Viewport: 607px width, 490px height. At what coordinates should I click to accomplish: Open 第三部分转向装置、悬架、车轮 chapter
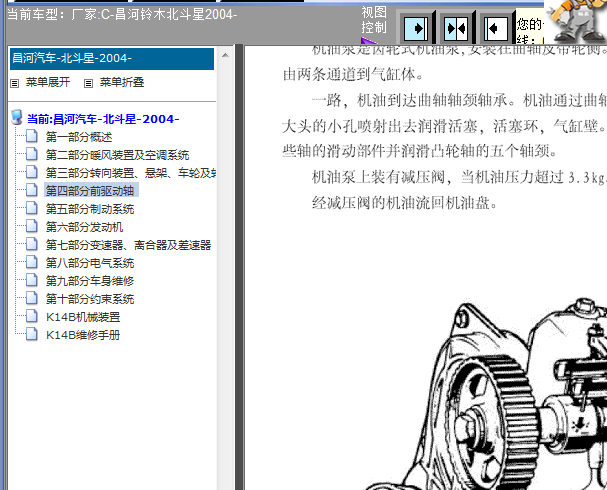[130, 173]
